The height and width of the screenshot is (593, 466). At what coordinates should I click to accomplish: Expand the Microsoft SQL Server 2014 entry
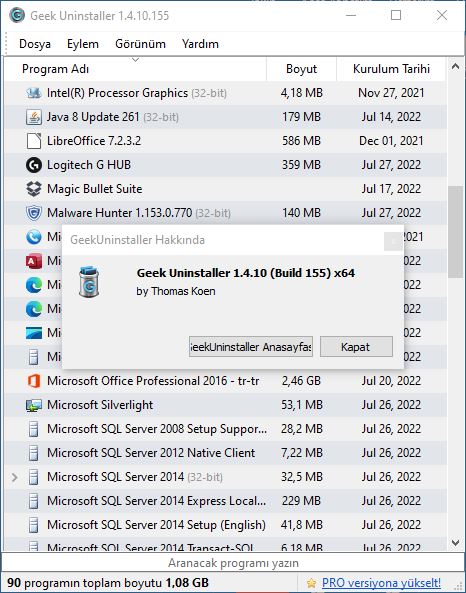pos(14,477)
